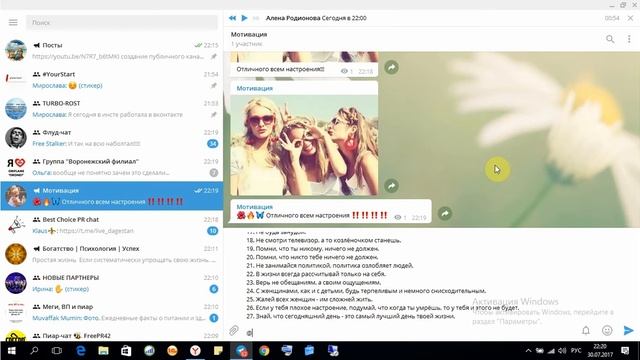The width and height of the screenshot is (640, 360).
Task: Open Группа "Воронежский филиал" chat
Action: (x=111, y=167)
